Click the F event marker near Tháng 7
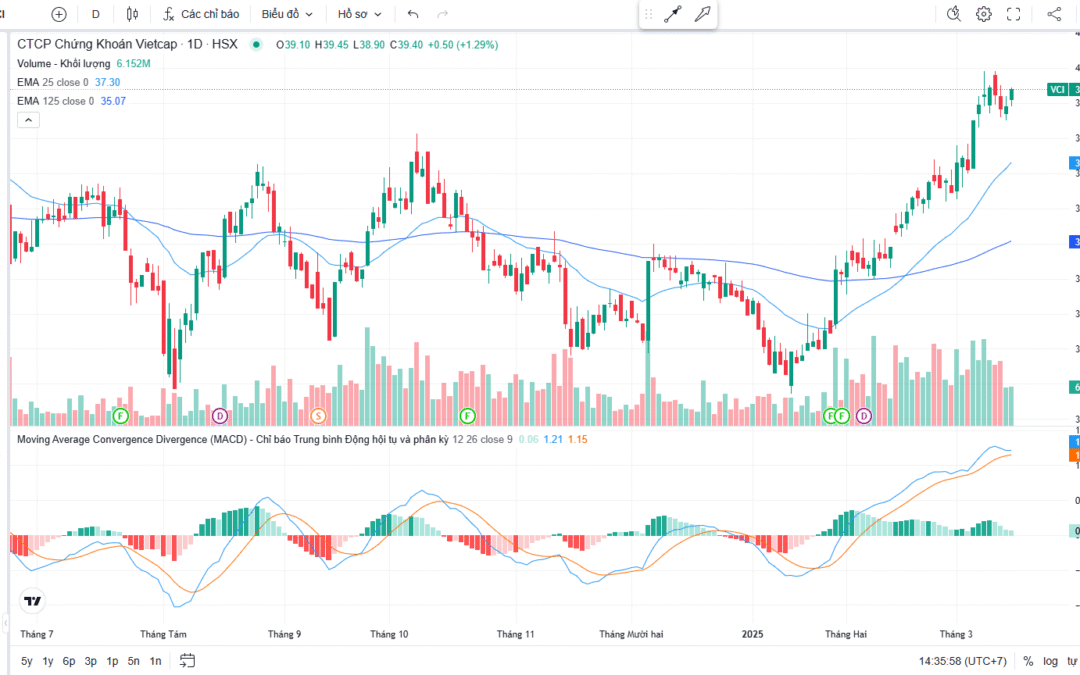This screenshot has height=675, width=1080. coord(121,415)
